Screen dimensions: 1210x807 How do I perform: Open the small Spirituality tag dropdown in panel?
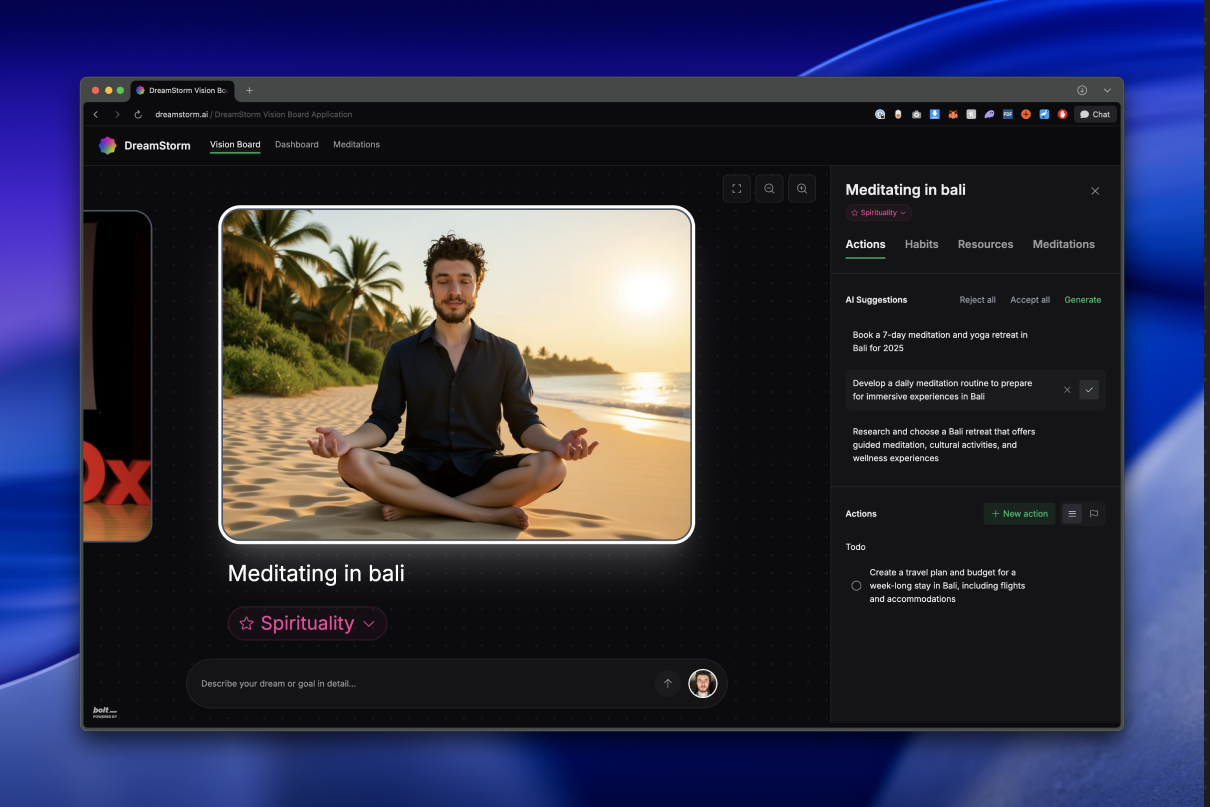click(x=879, y=213)
